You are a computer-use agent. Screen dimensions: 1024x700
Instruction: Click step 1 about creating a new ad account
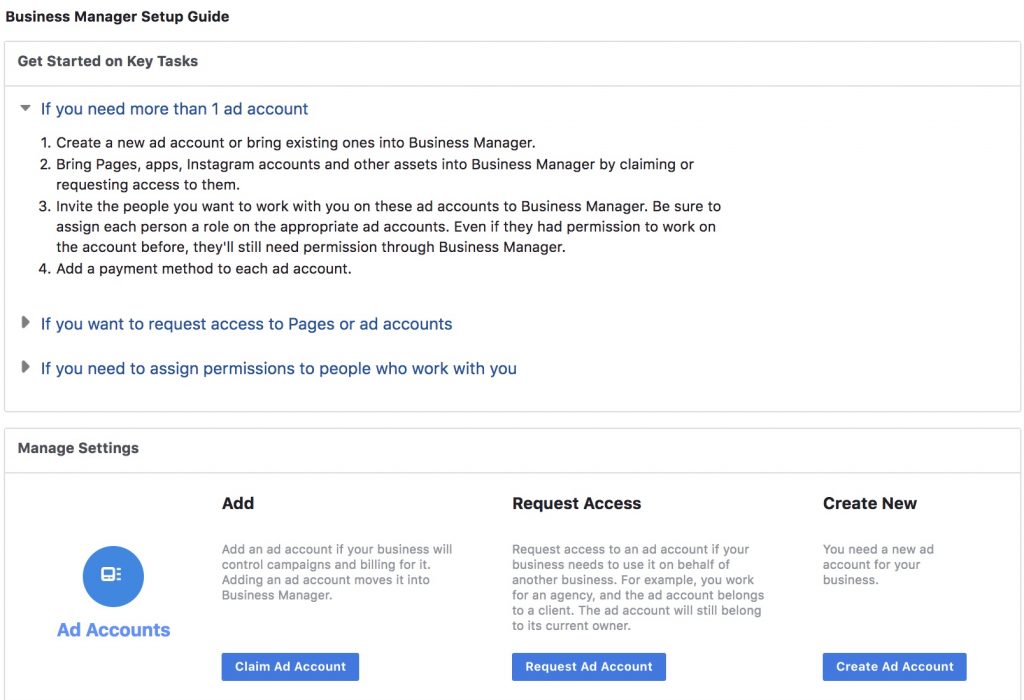point(293,141)
